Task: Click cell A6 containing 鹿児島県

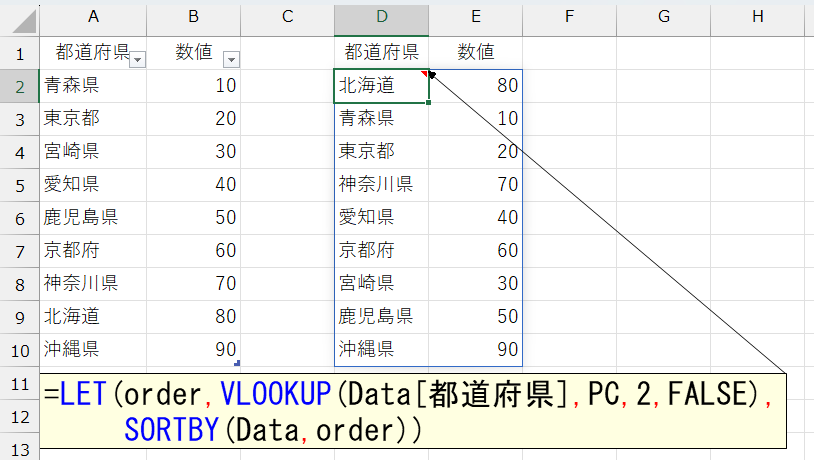Action: click(93, 218)
